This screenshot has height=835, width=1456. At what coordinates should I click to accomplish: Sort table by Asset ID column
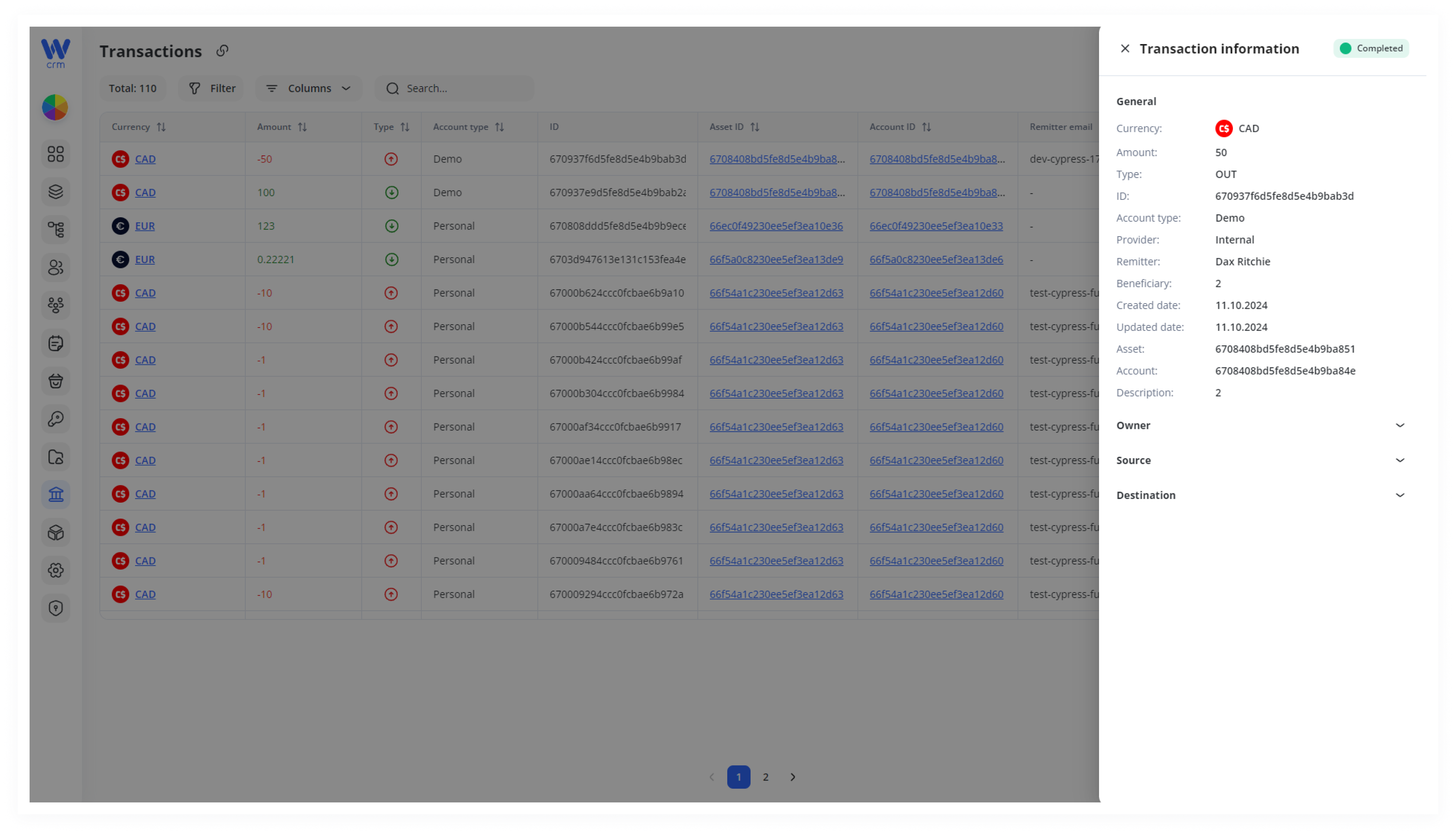point(755,127)
